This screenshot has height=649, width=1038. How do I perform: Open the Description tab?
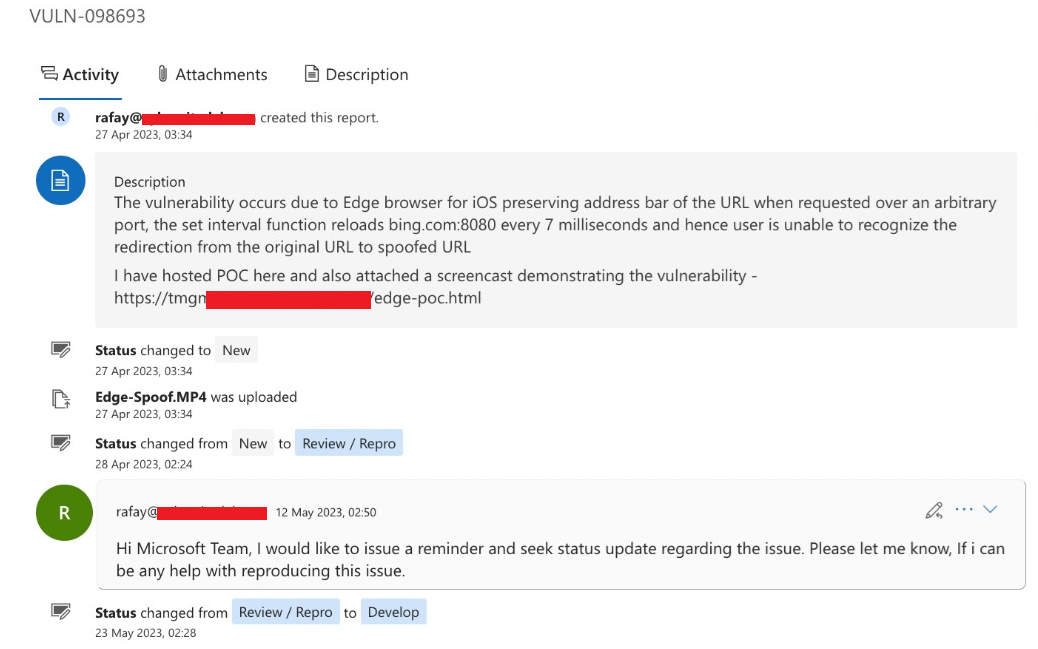click(356, 75)
